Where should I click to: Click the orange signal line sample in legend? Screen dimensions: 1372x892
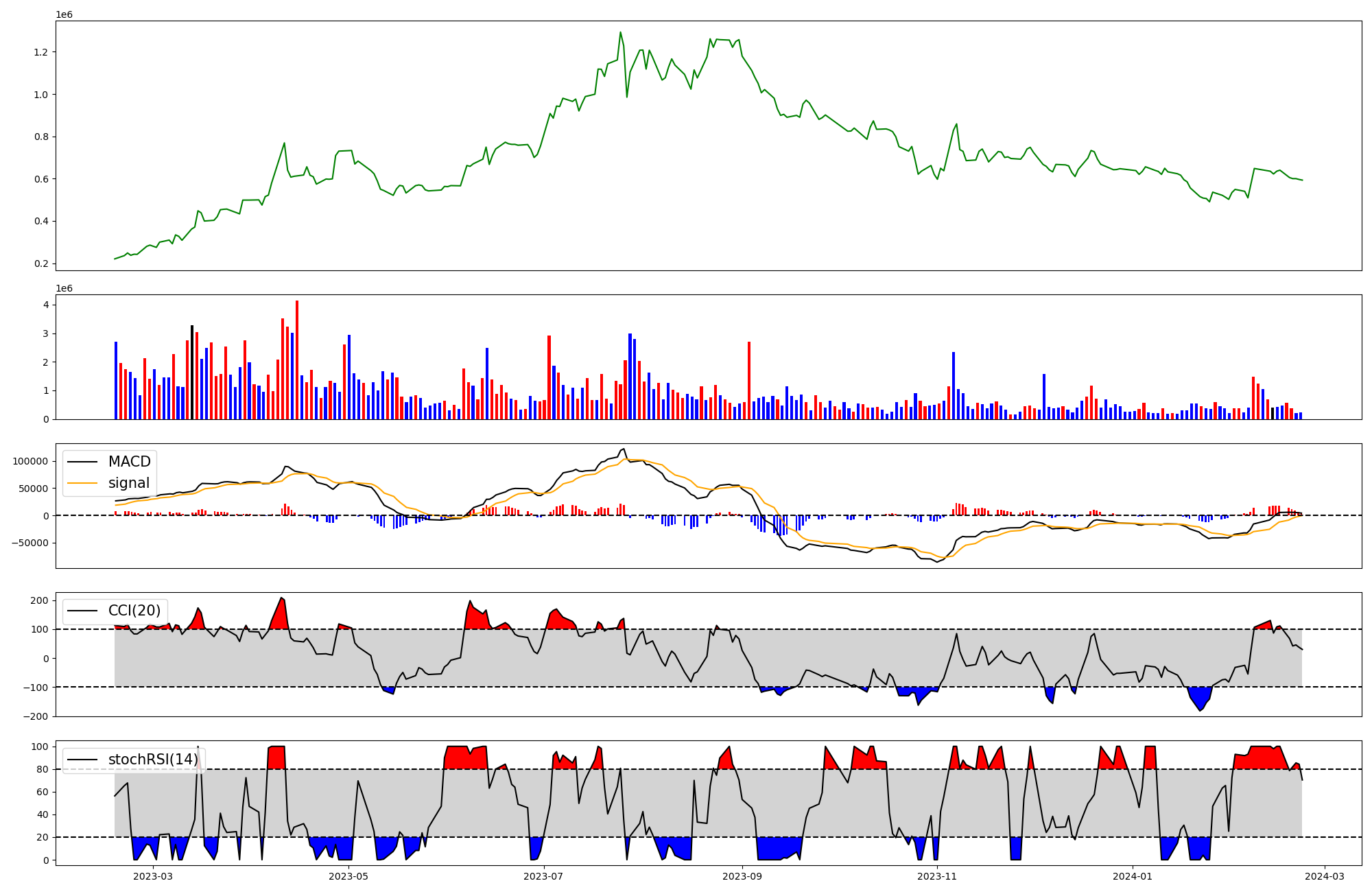[x=82, y=483]
